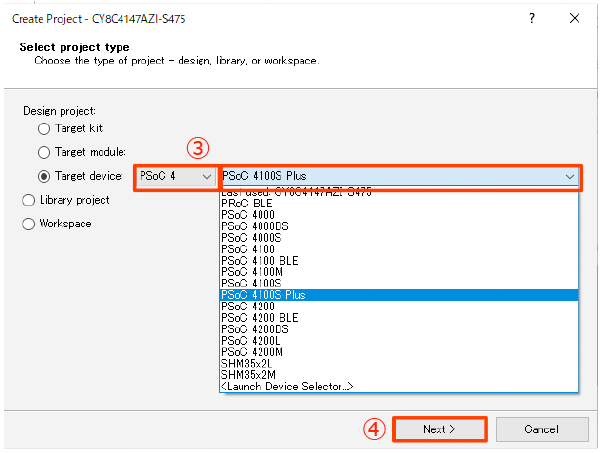The image size is (600, 453).
Task: Click the Cancel button
Action: click(x=542, y=429)
